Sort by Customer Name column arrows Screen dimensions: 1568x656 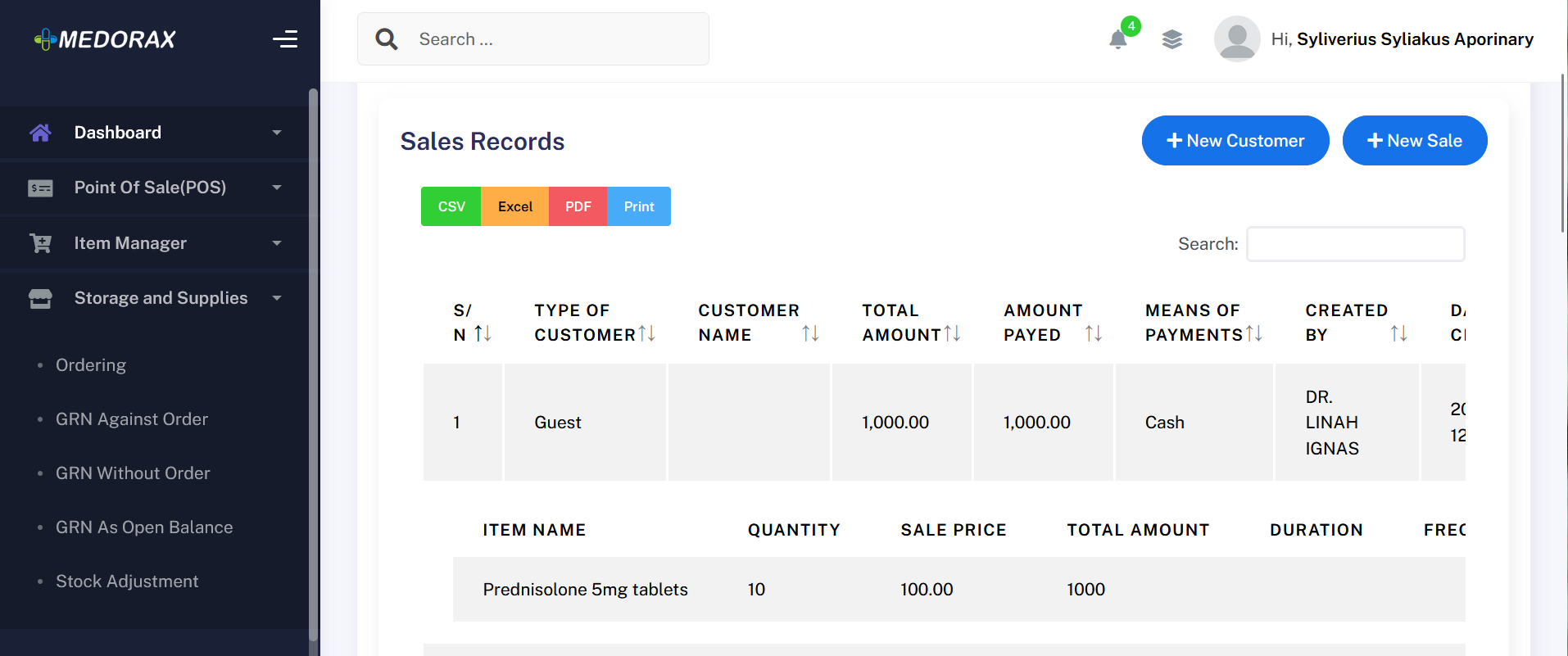click(x=810, y=333)
